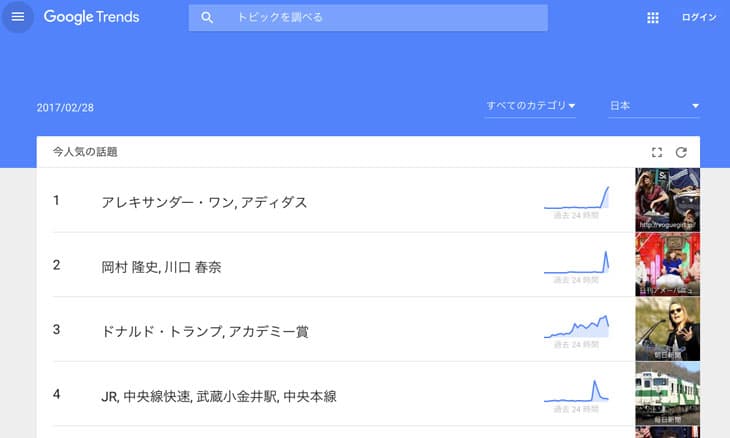Expand the すべてのカテゴリ category dropdown

point(531,106)
